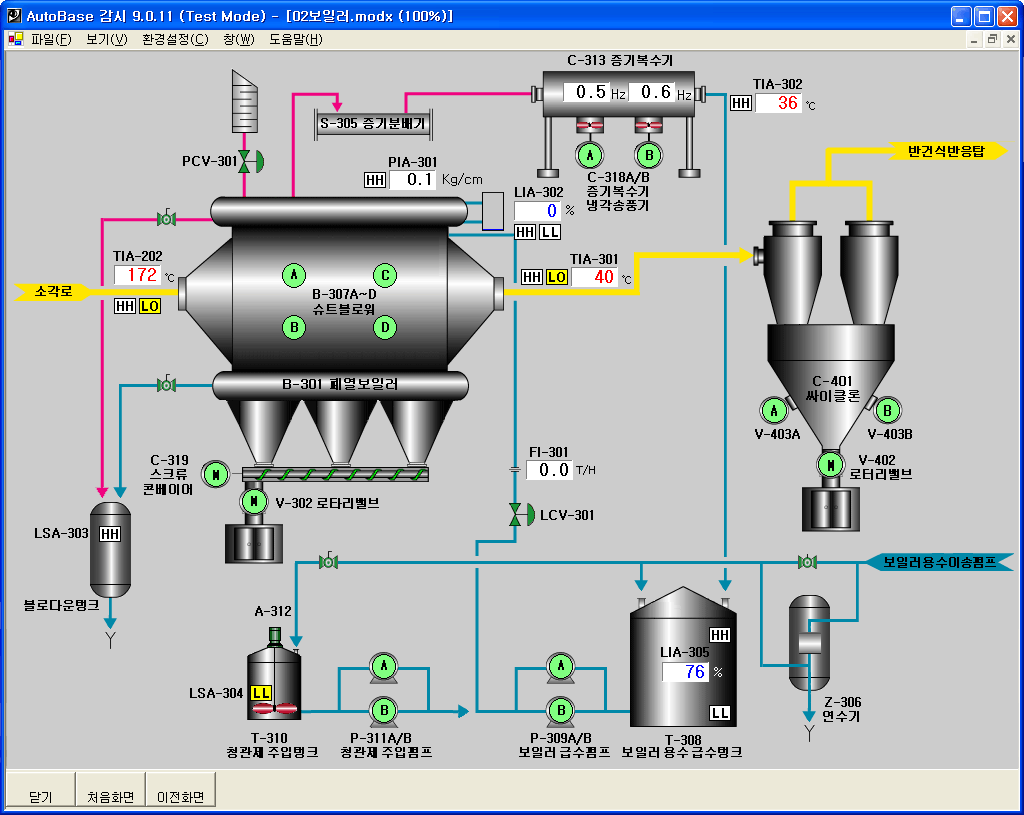Select boiler feed pump P-309 B
The height and width of the screenshot is (815, 1024).
tap(561, 710)
